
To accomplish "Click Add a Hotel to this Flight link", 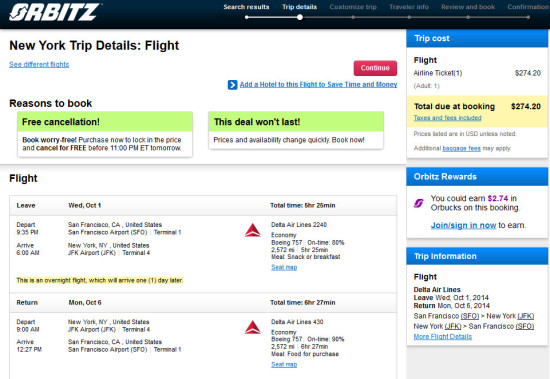I will tap(318, 85).
